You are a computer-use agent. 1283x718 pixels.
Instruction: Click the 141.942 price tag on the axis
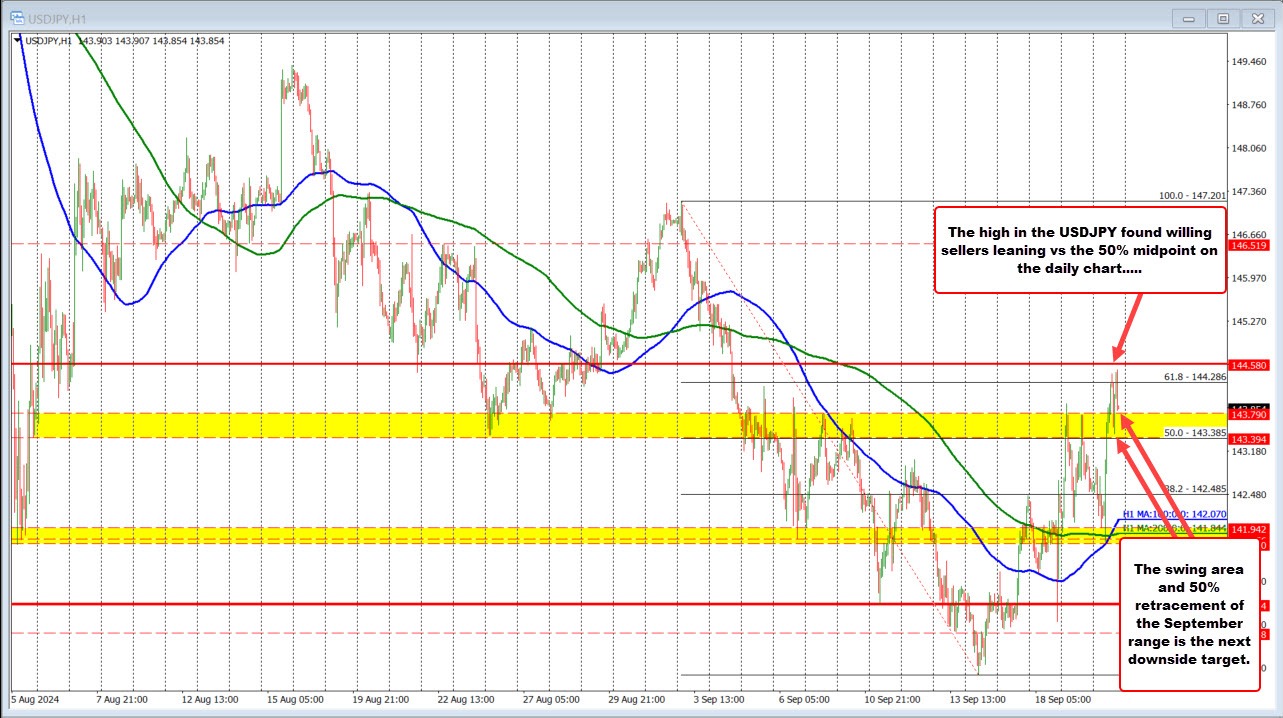(1248, 531)
